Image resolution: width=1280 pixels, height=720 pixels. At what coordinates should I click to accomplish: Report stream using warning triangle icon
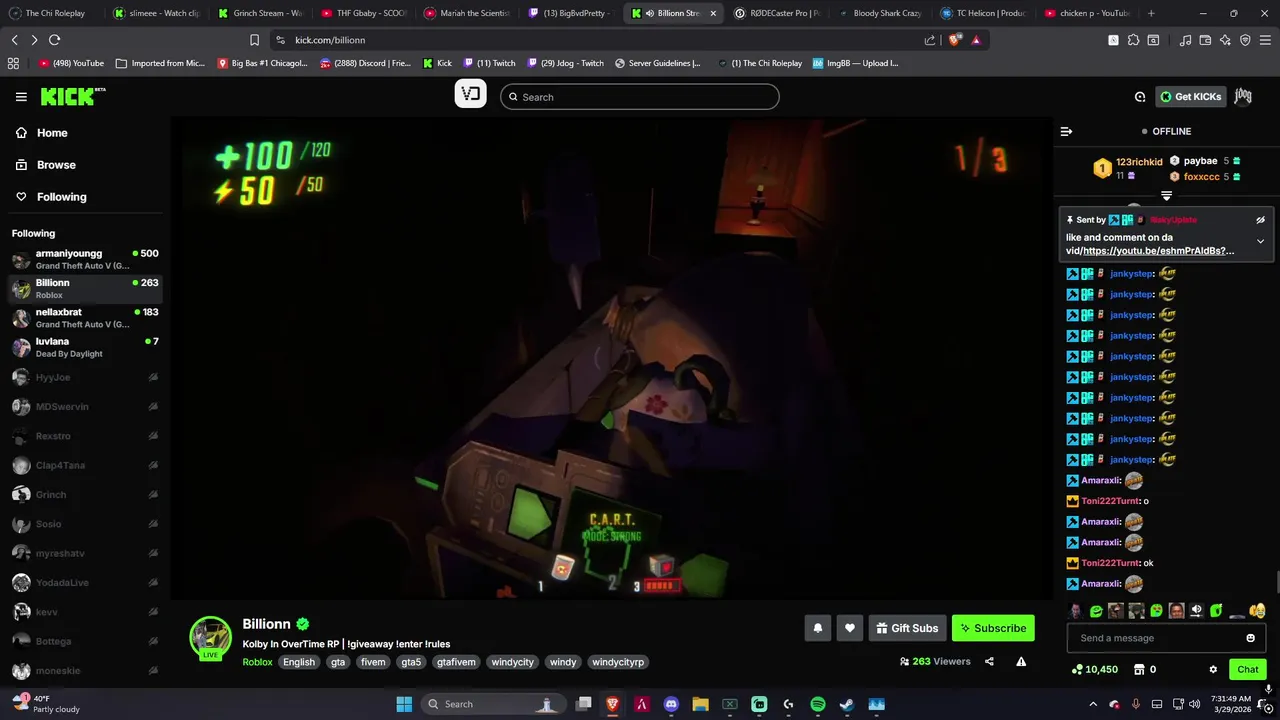coord(1021,661)
